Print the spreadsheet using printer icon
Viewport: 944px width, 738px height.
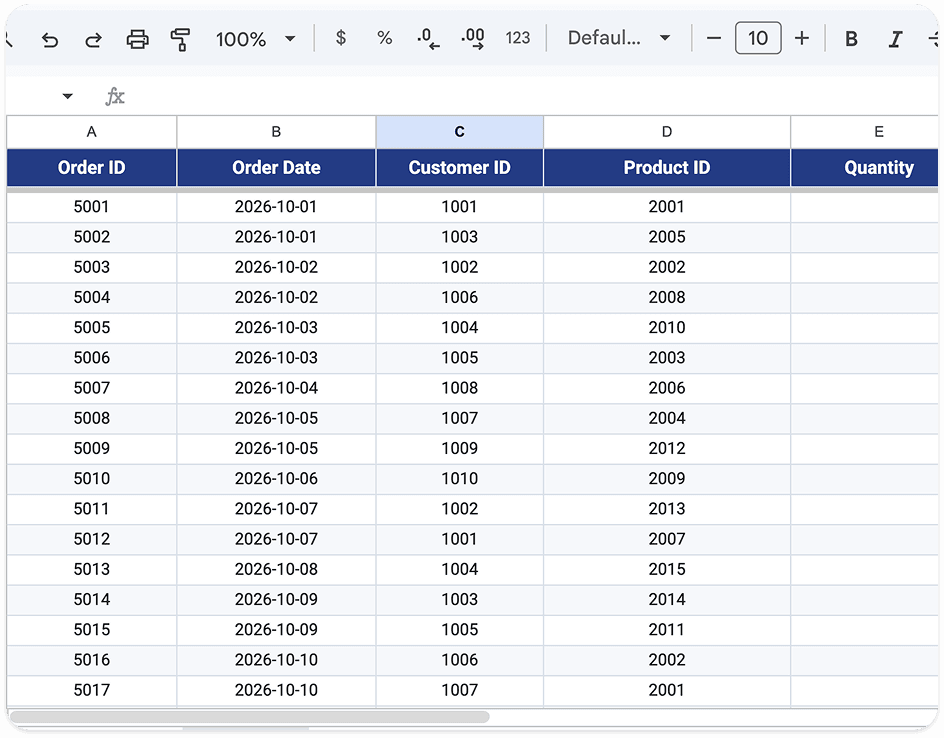tap(137, 39)
